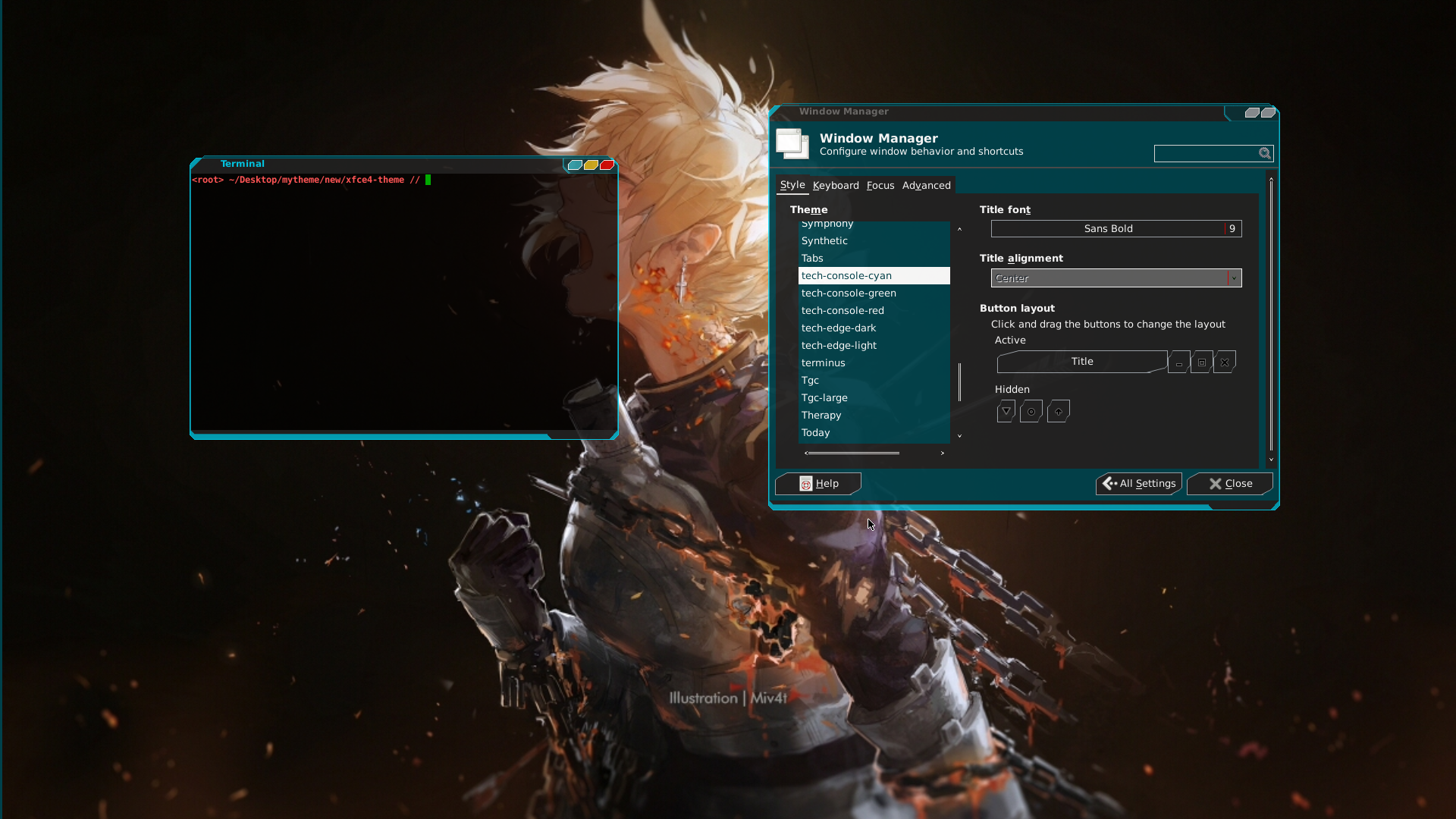The image size is (1456, 819).
Task: Click the Close button in Window Manager dialog
Action: coord(1230,484)
